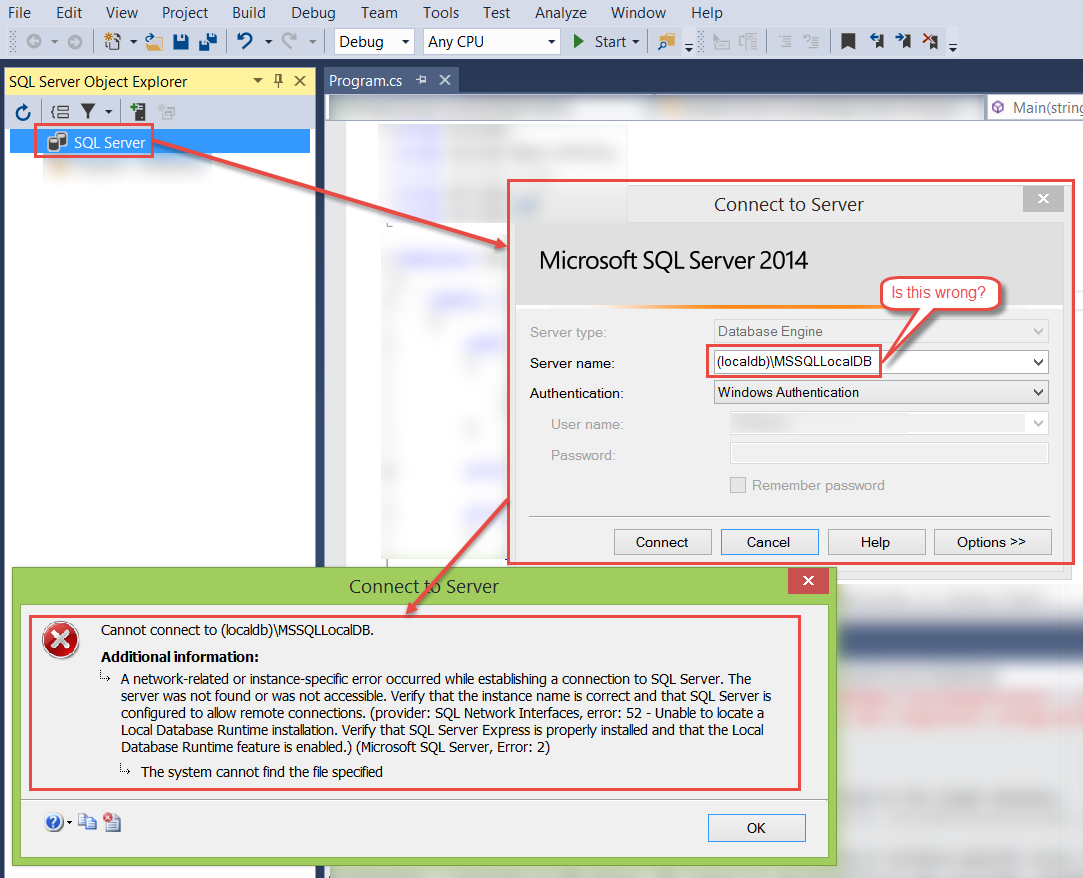The image size is (1083, 878).
Task: Click the New Project toolbar icon
Action: tap(112, 42)
